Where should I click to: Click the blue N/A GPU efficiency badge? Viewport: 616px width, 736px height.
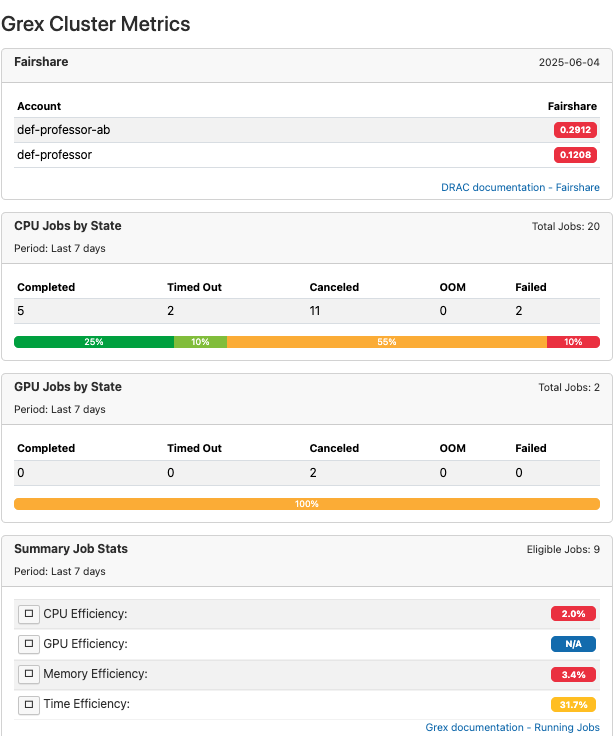pos(573,644)
